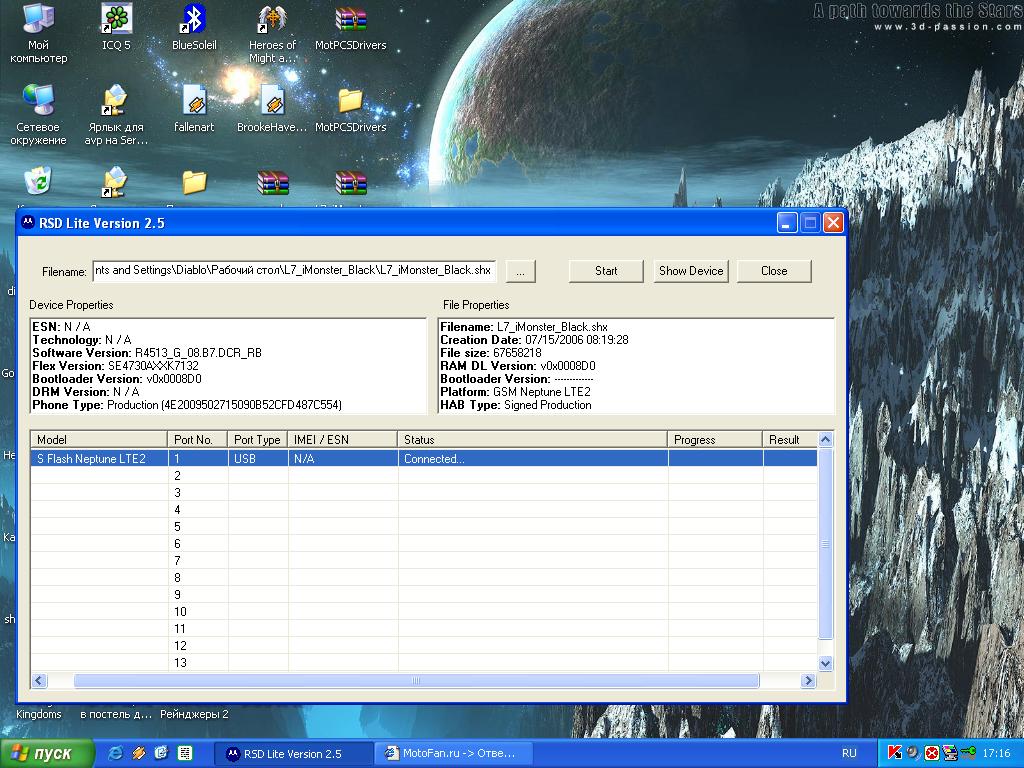This screenshot has width=1024, height=768.
Task: Select port number 2 row
Action: pyautogui.click(x=424, y=475)
